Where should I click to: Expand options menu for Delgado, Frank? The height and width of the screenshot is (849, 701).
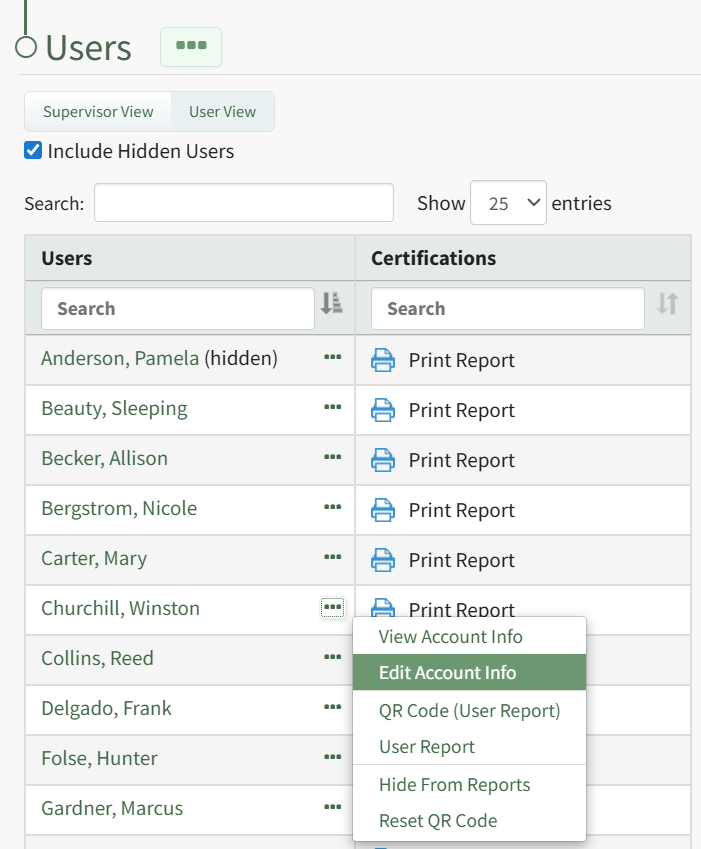coord(333,708)
